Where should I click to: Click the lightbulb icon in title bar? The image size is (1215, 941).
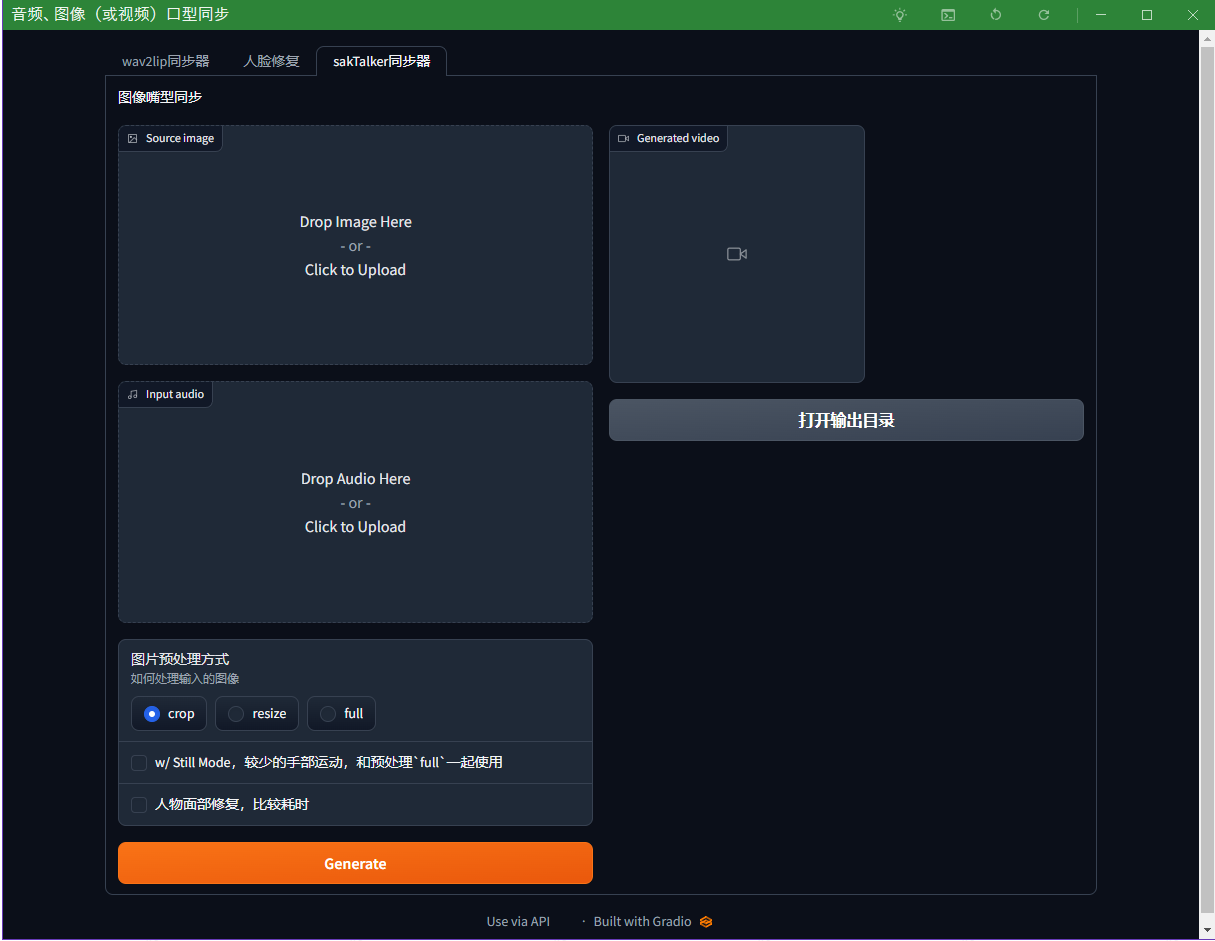coord(900,15)
